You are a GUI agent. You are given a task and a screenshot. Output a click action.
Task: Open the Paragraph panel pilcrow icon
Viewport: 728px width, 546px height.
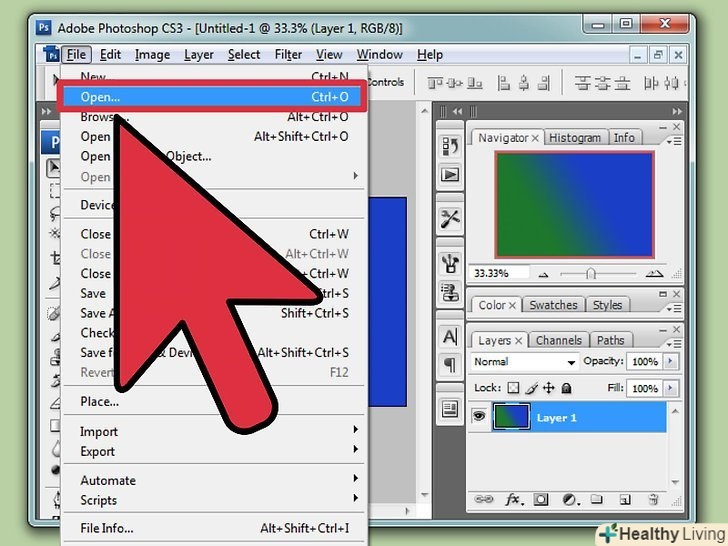point(450,364)
